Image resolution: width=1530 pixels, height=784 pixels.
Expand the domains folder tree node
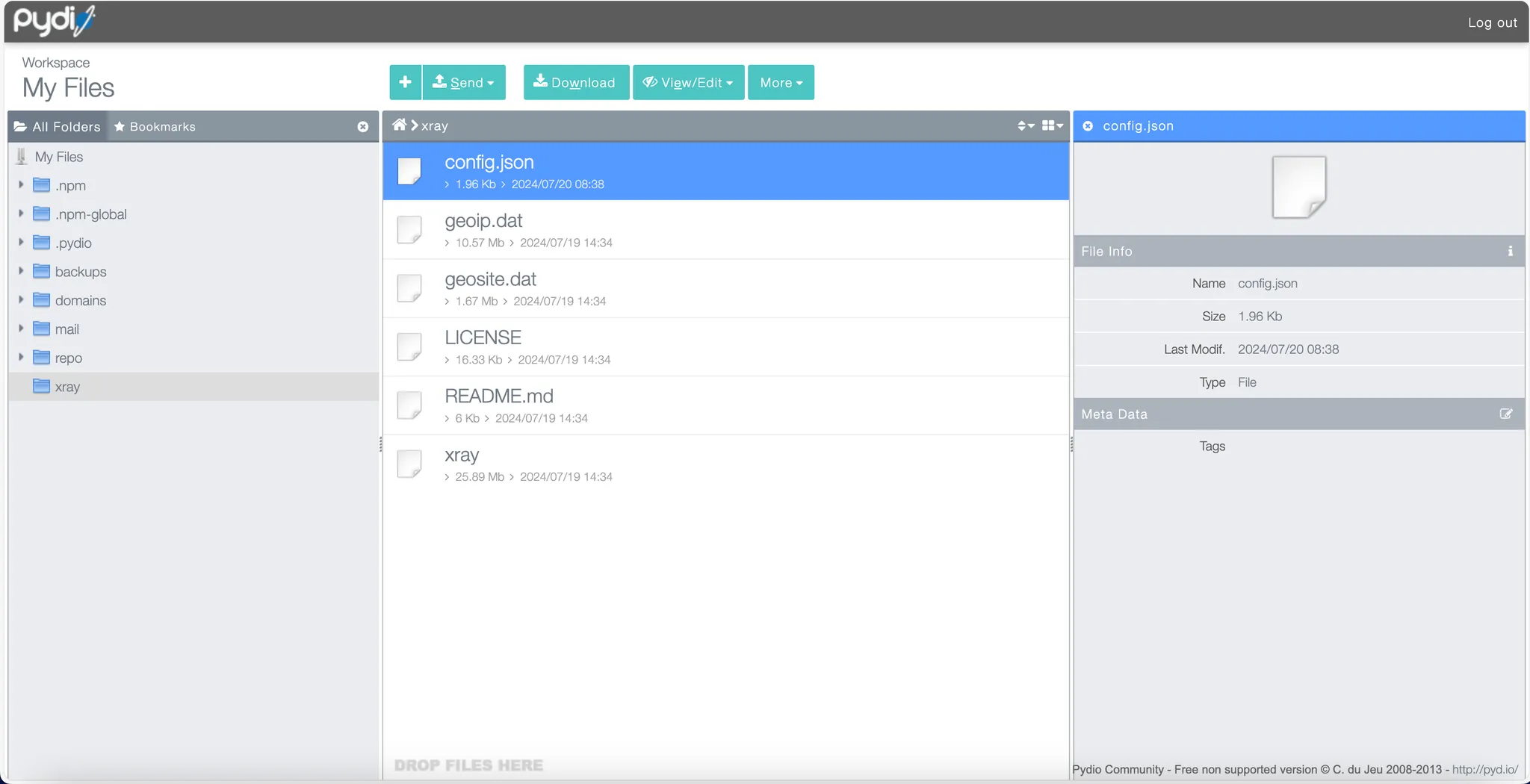21,299
